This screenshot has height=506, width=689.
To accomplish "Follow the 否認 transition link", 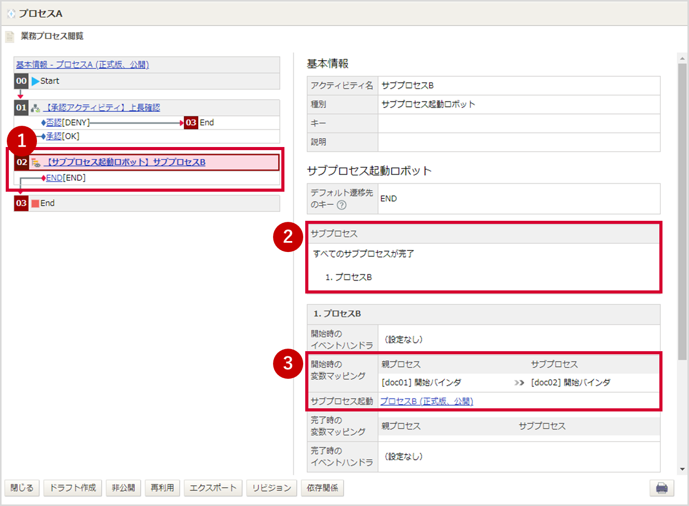I will [x=54, y=123].
